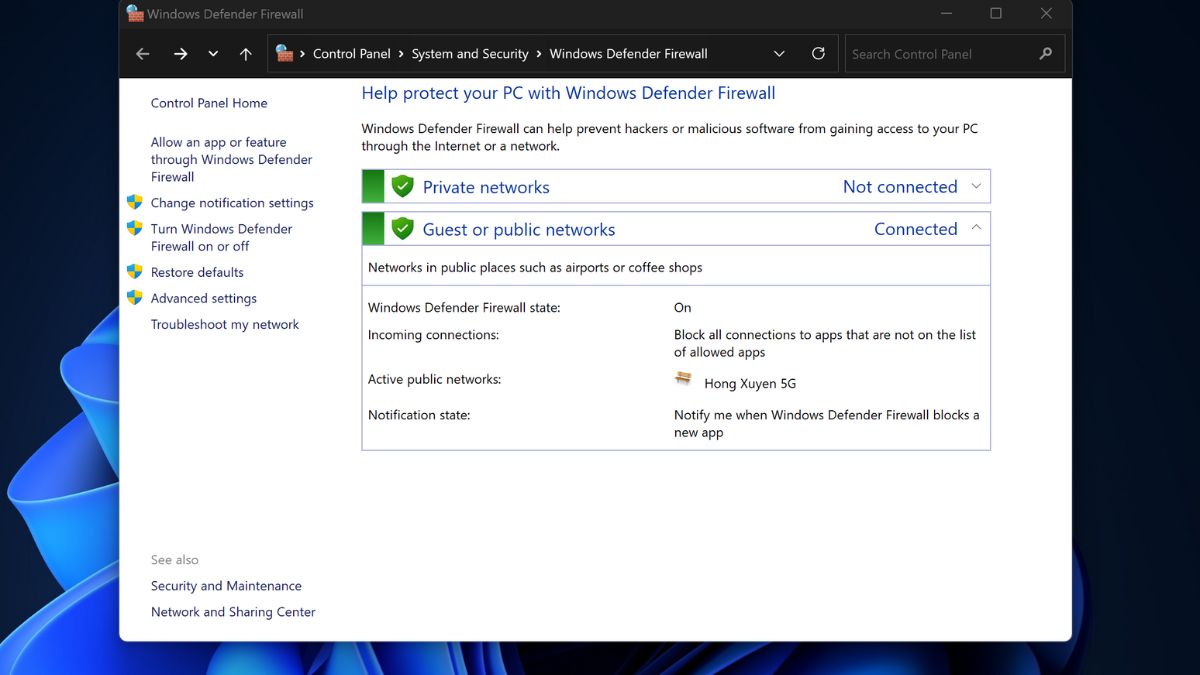Click Help protect your PC heading
The height and width of the screenshot is (675, 1200).
pos(568,93)
